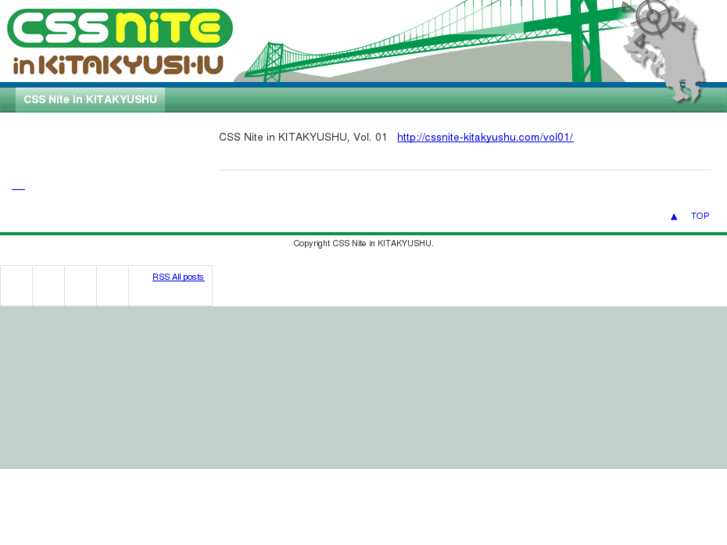Select the "CSS Nite in KITAKYUSHU, Vol. 01" text
727x545 pixels.
303,137
